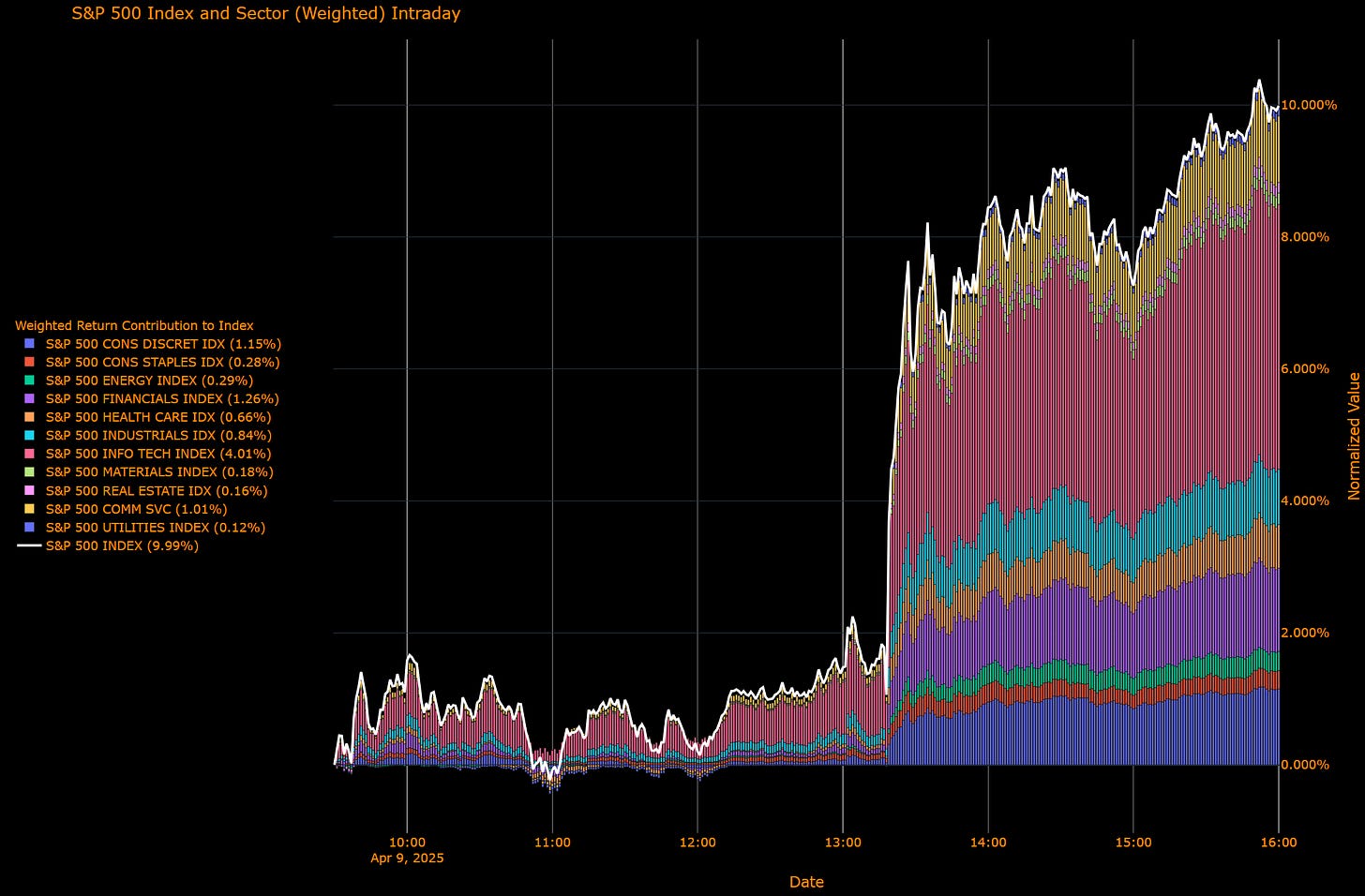This screenshot has width=1365, height=896.
Task: Click the S&P 500 INDEX (9.99%) legend label
Action: [x=122, y=545]
